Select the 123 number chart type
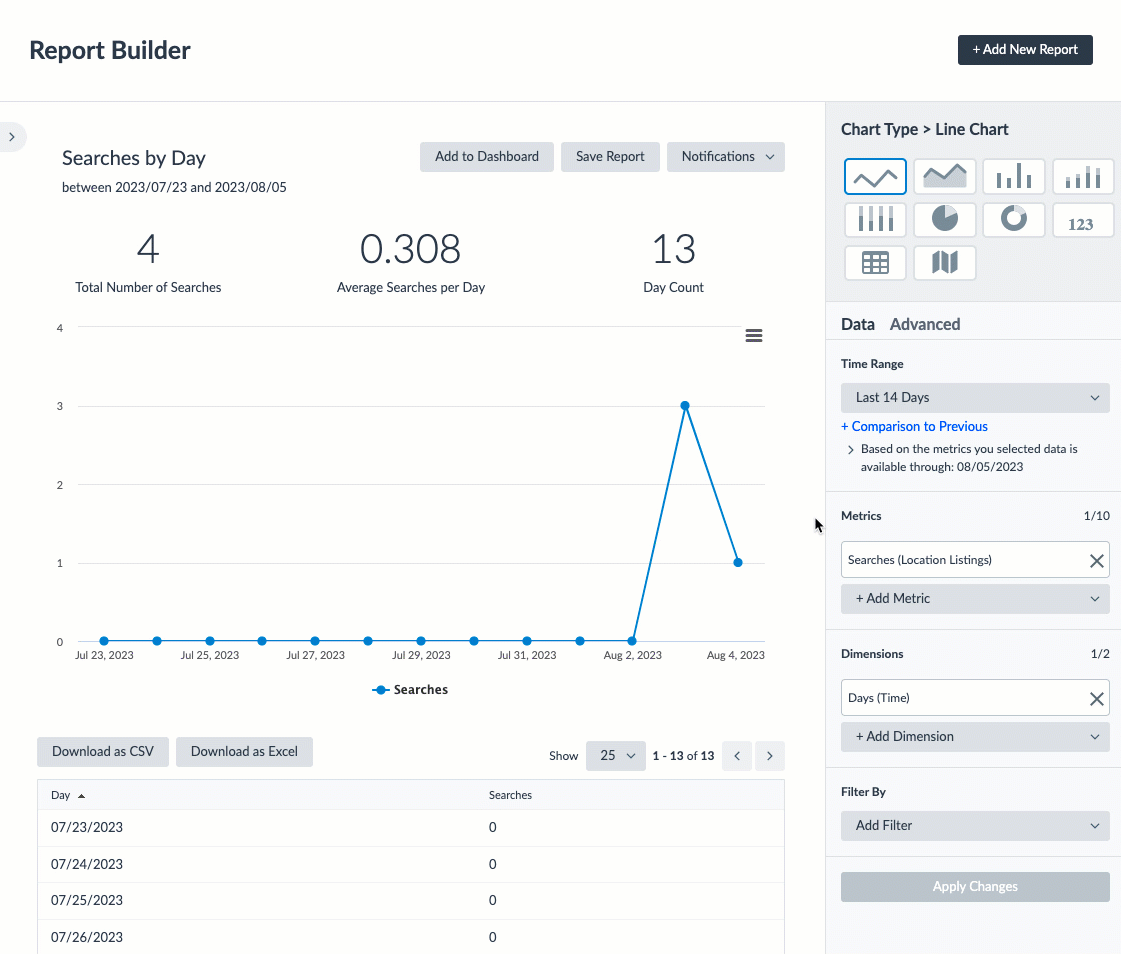The image size is (1121, 954). pos(1083,219)
